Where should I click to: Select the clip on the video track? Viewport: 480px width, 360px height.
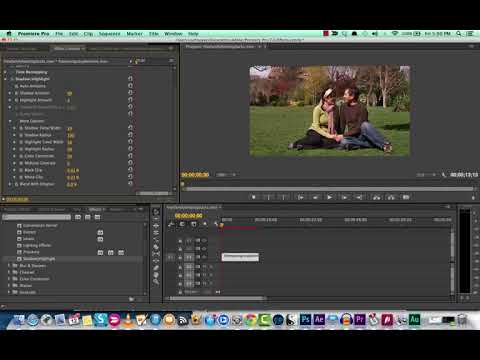240,257
